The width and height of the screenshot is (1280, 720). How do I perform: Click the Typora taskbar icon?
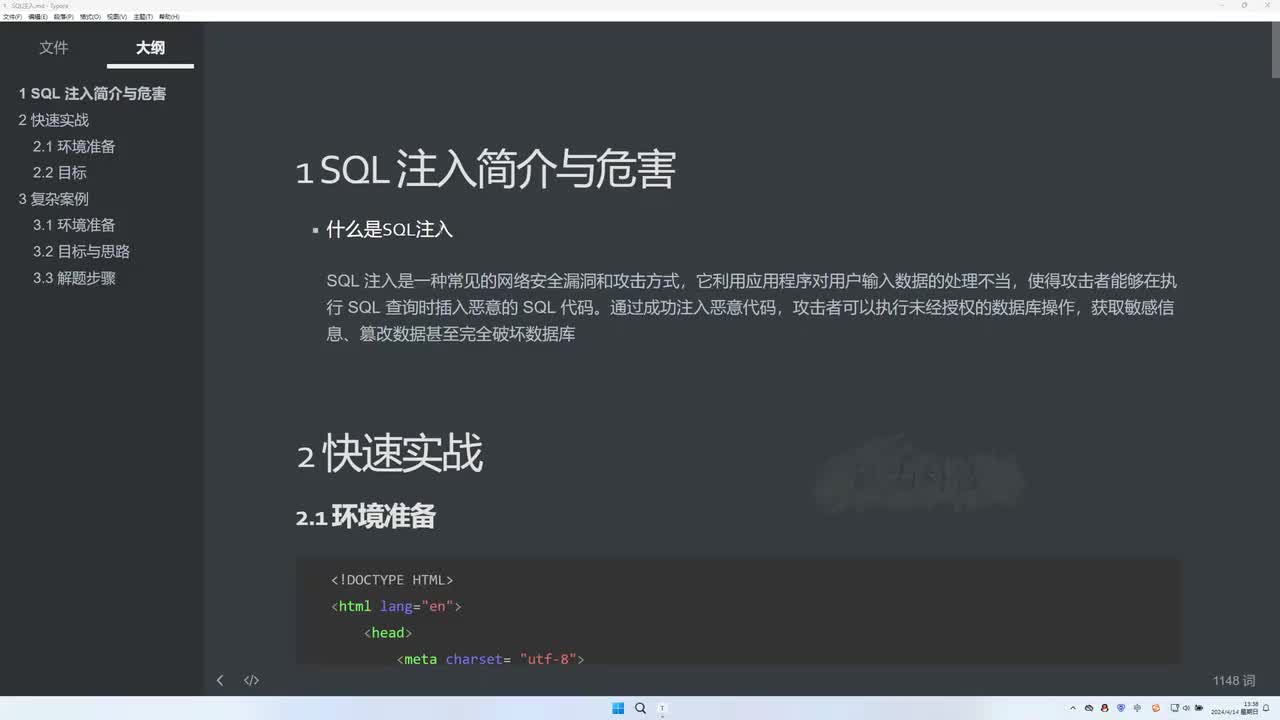[662, 708]
